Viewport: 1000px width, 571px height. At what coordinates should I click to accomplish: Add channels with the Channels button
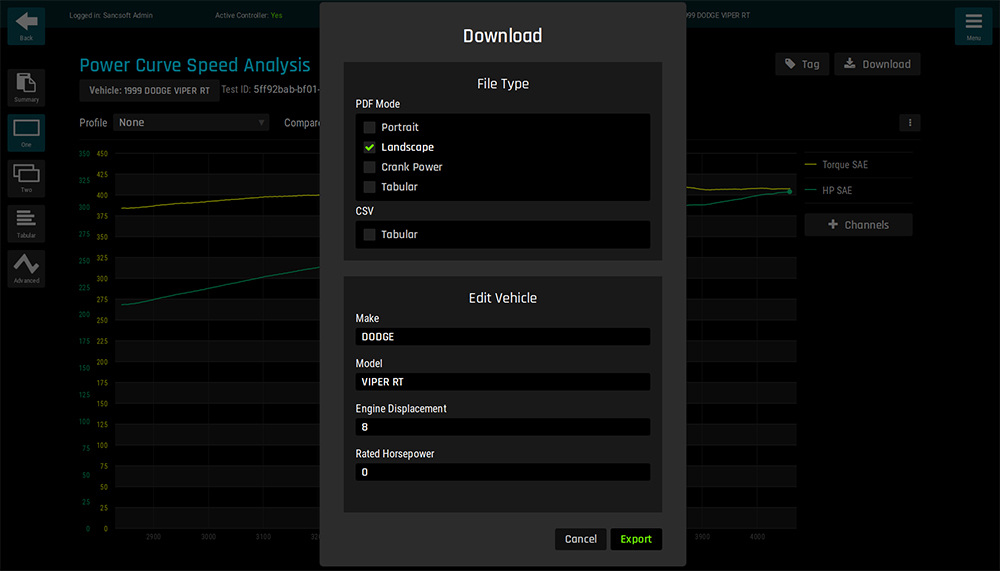point(858,225)
